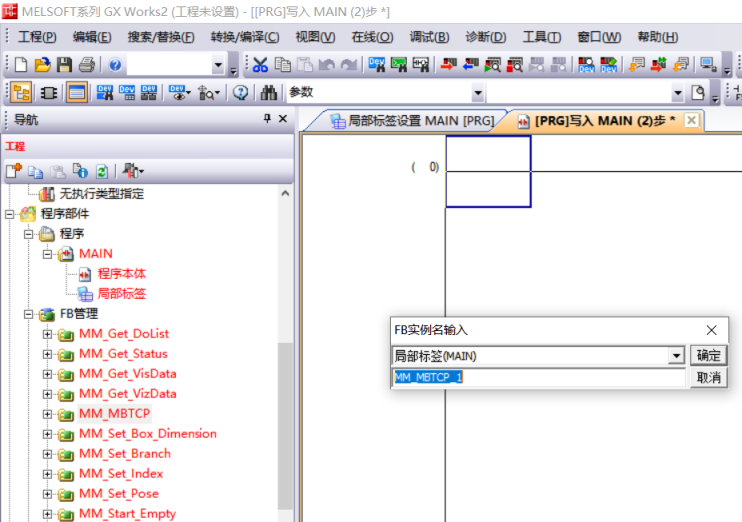
Task: Click the help bubble question mark icon
Action: click(x=240, y=92)
